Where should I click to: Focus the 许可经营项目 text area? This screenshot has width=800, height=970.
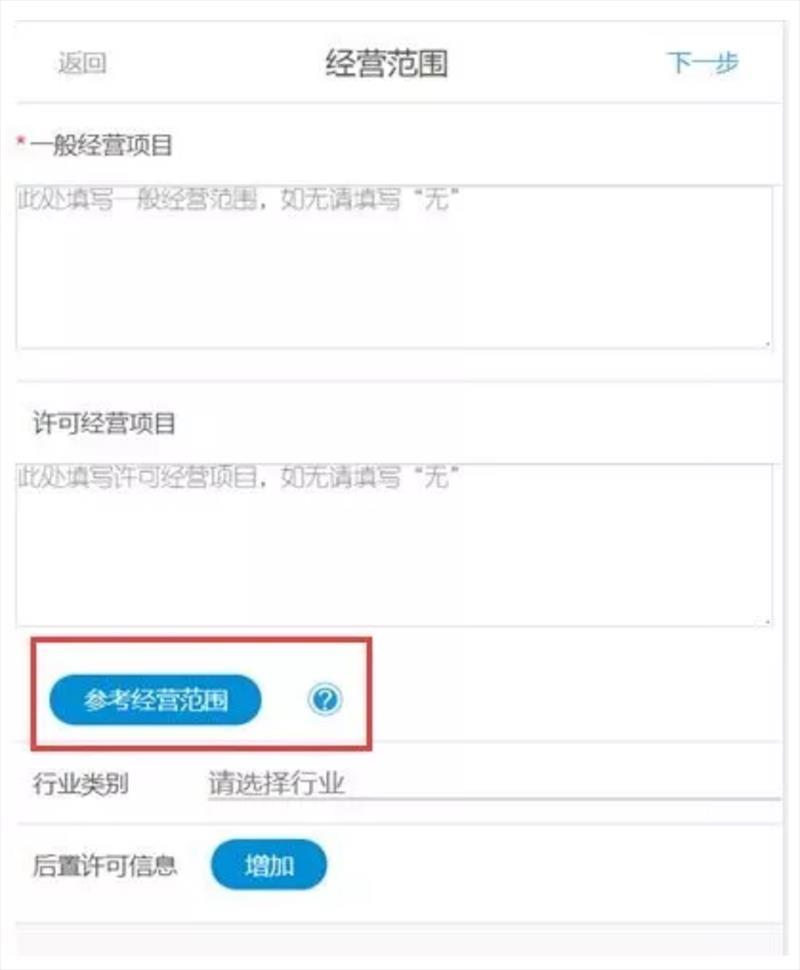click(x=394, y=545)
